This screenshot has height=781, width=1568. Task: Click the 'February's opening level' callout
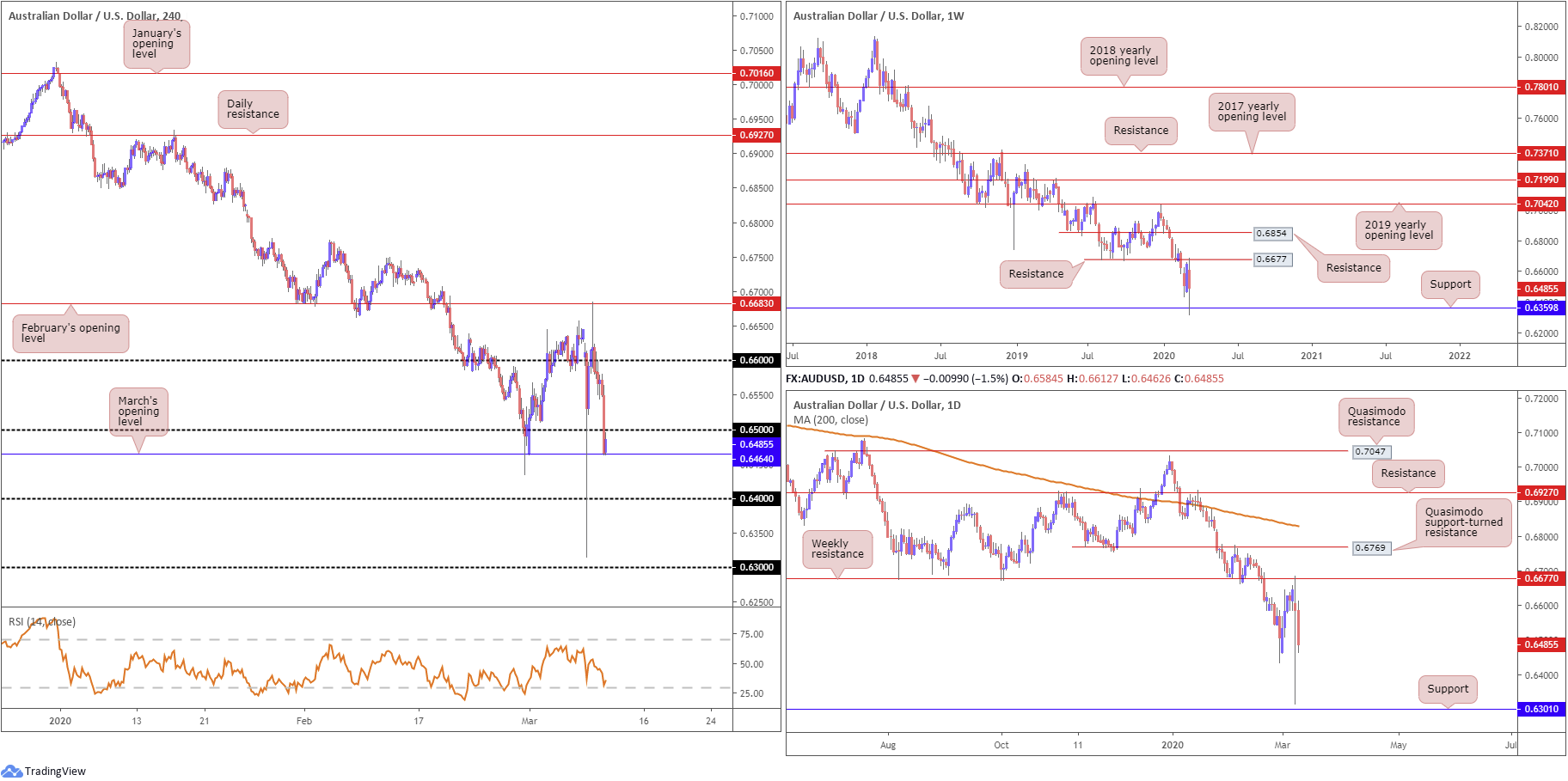[70, 333]
